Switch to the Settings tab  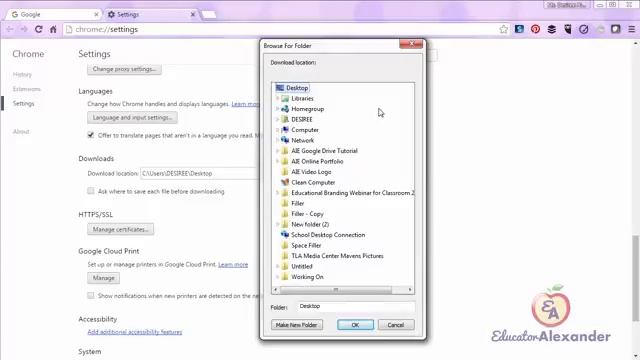coord(150,14)
